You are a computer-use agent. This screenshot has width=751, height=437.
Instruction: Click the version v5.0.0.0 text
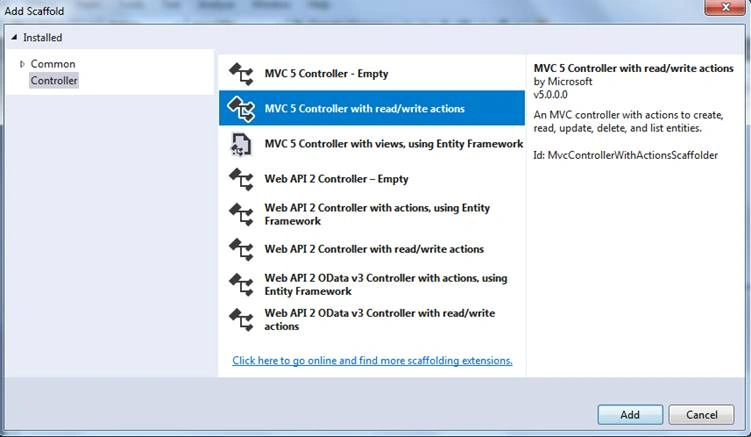click(x=550, y=94)
